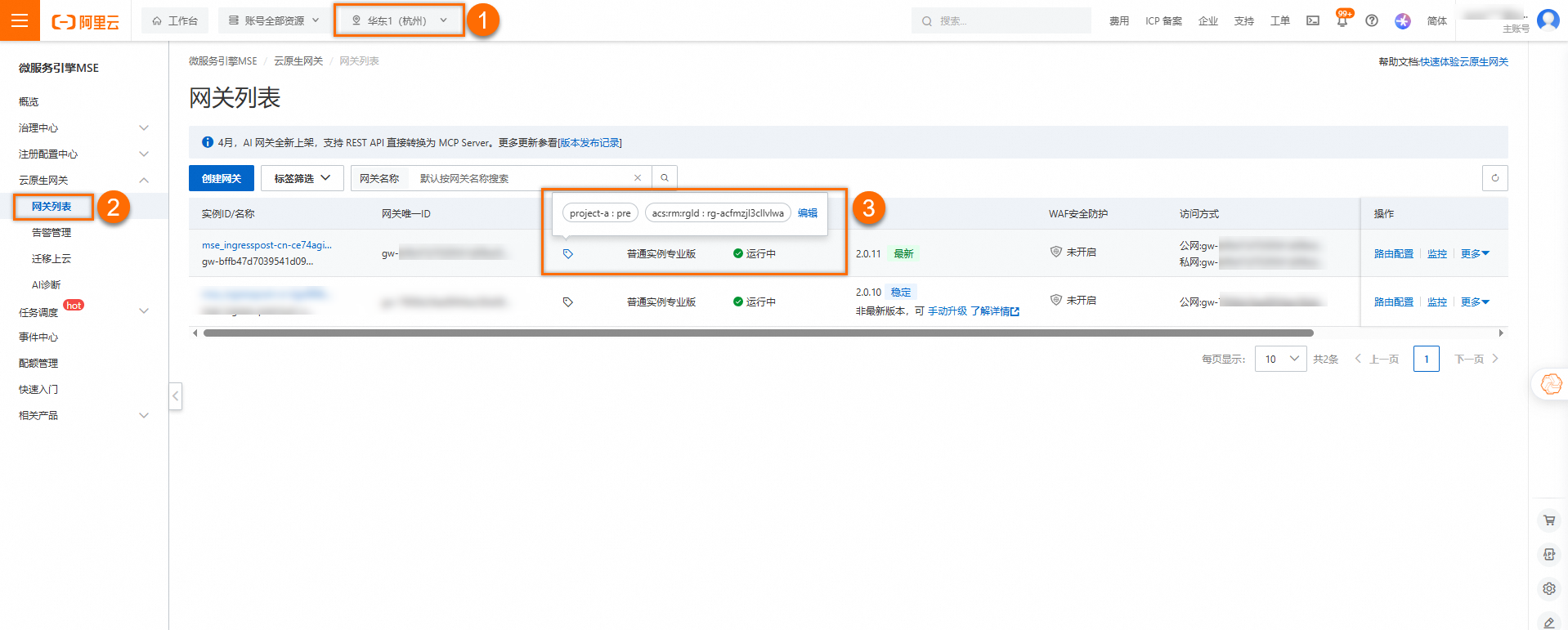Open ICP 备案 in top navigation
The height and width of the screenshot is (630, 1568).
[1163, 21]
